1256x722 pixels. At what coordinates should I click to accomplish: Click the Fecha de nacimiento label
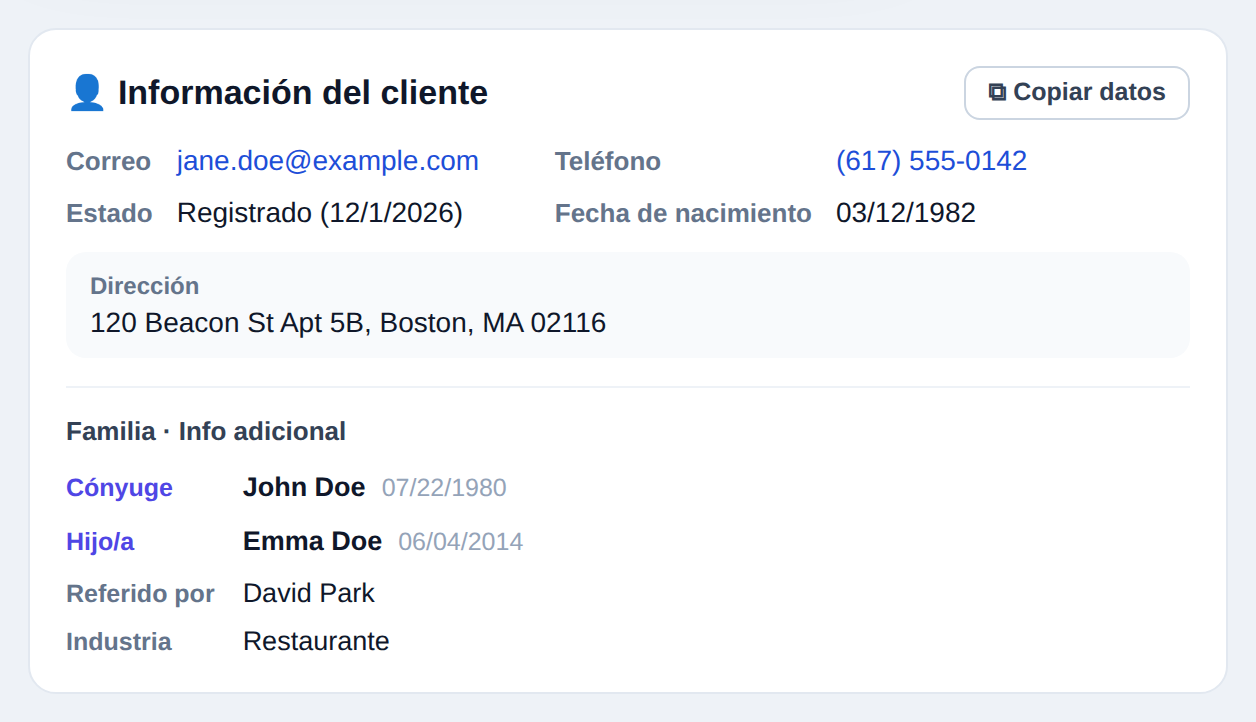pos(683,214)
